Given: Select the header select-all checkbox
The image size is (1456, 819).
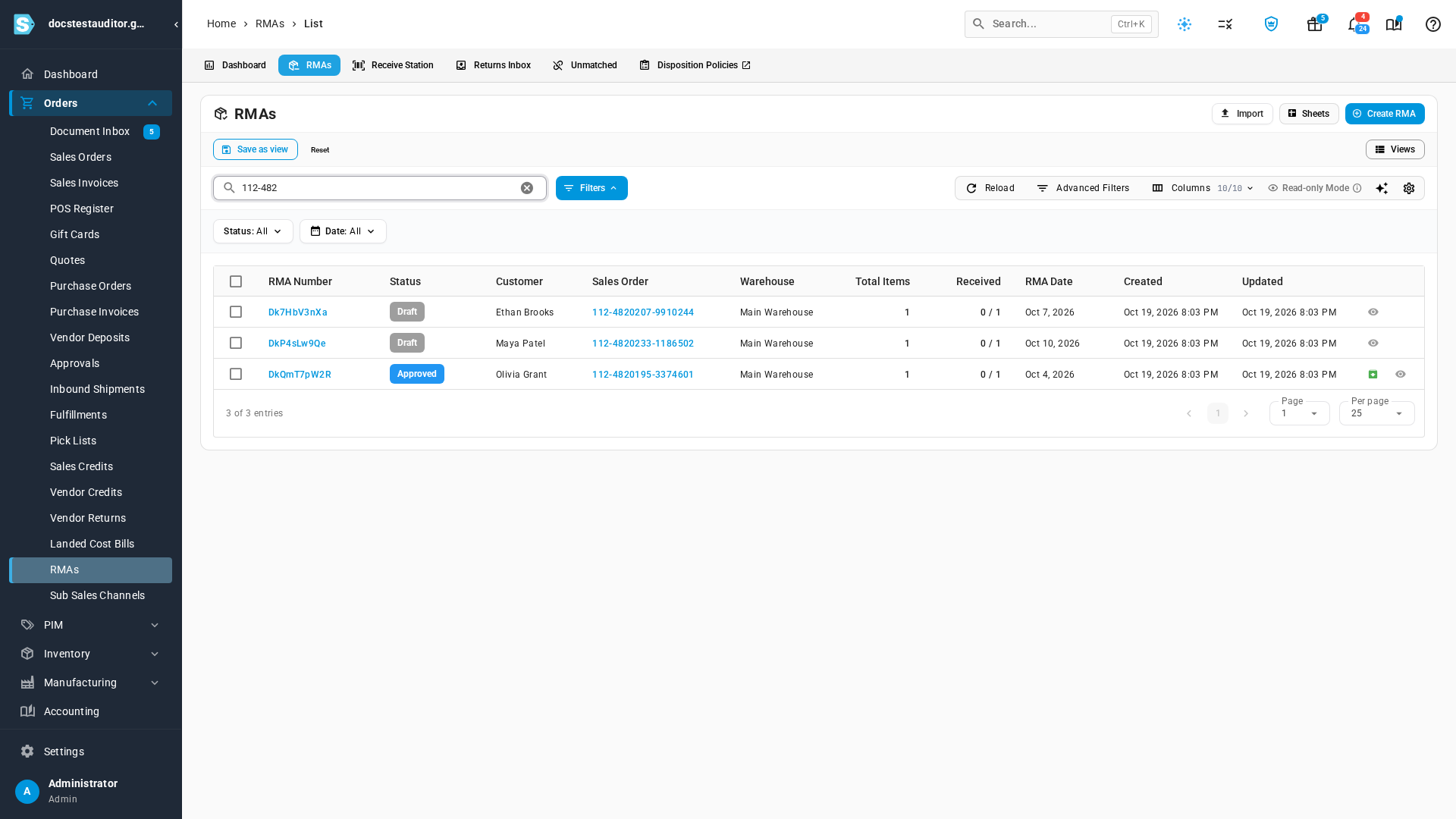Looking at the screenshot, I should (236, 281).
